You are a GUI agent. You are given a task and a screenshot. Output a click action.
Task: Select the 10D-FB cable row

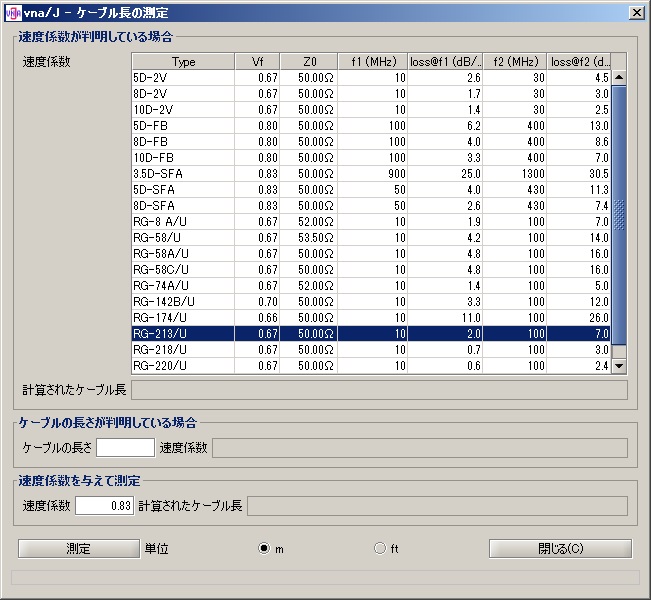(371, 158)
